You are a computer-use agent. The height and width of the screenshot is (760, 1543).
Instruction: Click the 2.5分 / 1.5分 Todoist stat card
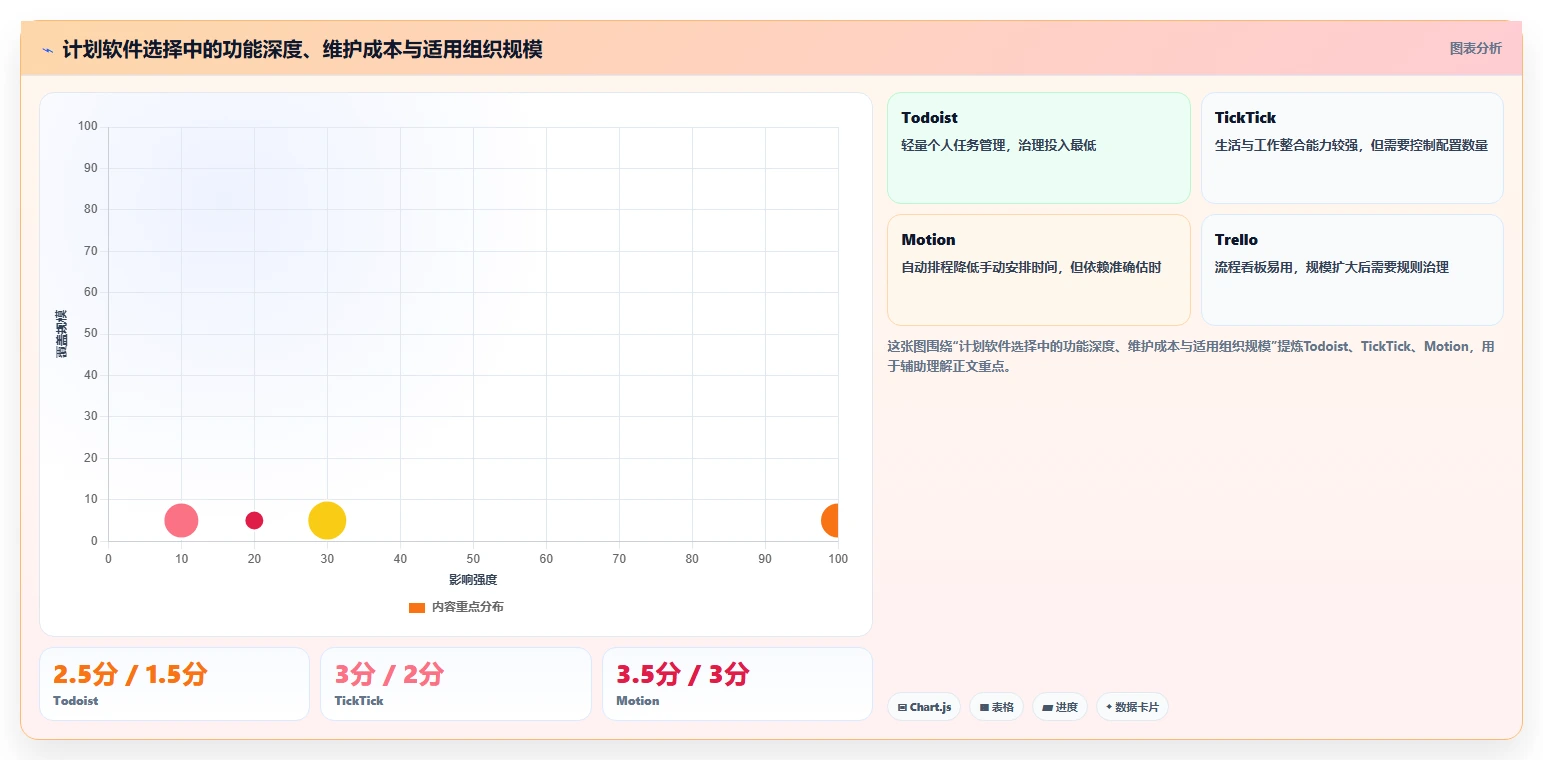174,684
